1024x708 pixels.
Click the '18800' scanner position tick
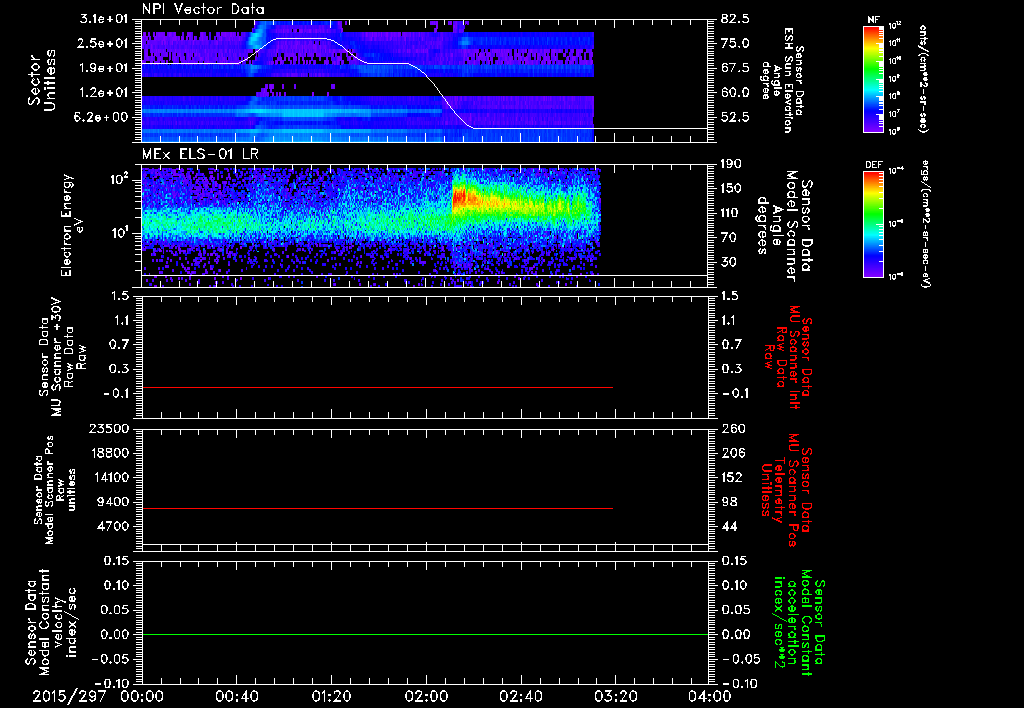pyautogui.click(x=109, y=453)
